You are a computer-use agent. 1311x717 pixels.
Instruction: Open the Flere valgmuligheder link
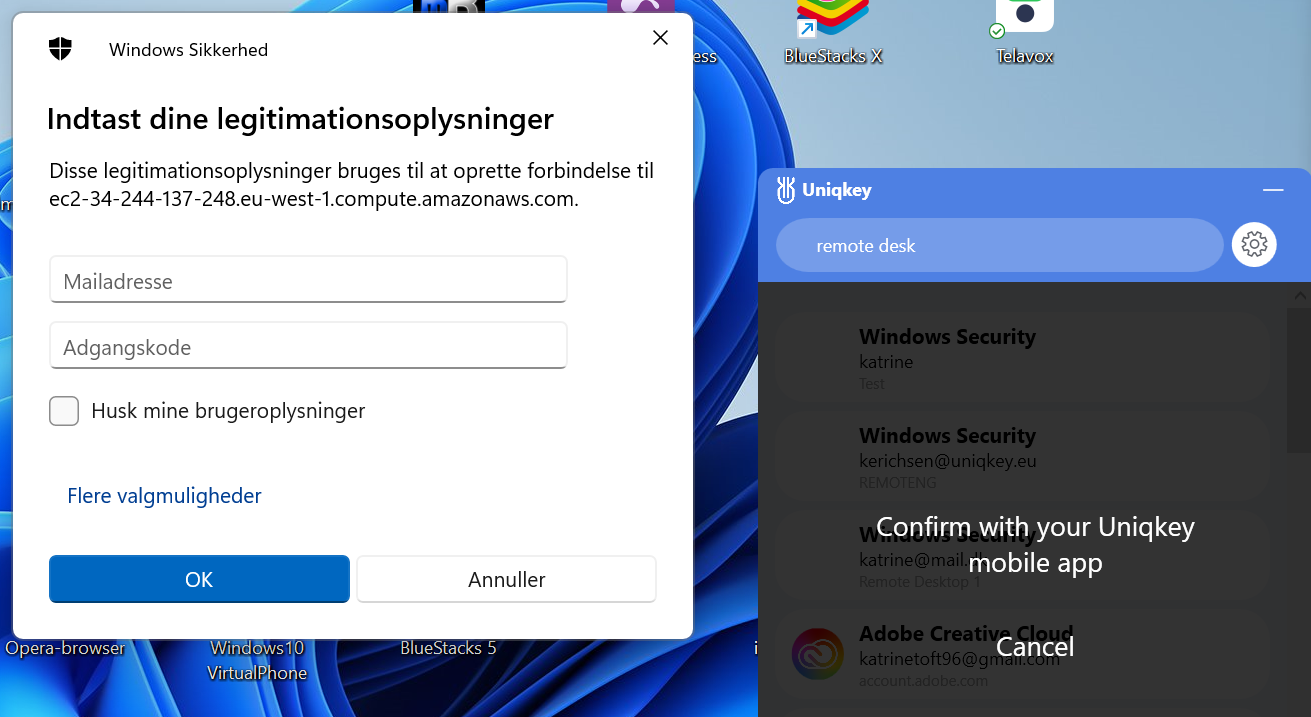pos(164,496)
